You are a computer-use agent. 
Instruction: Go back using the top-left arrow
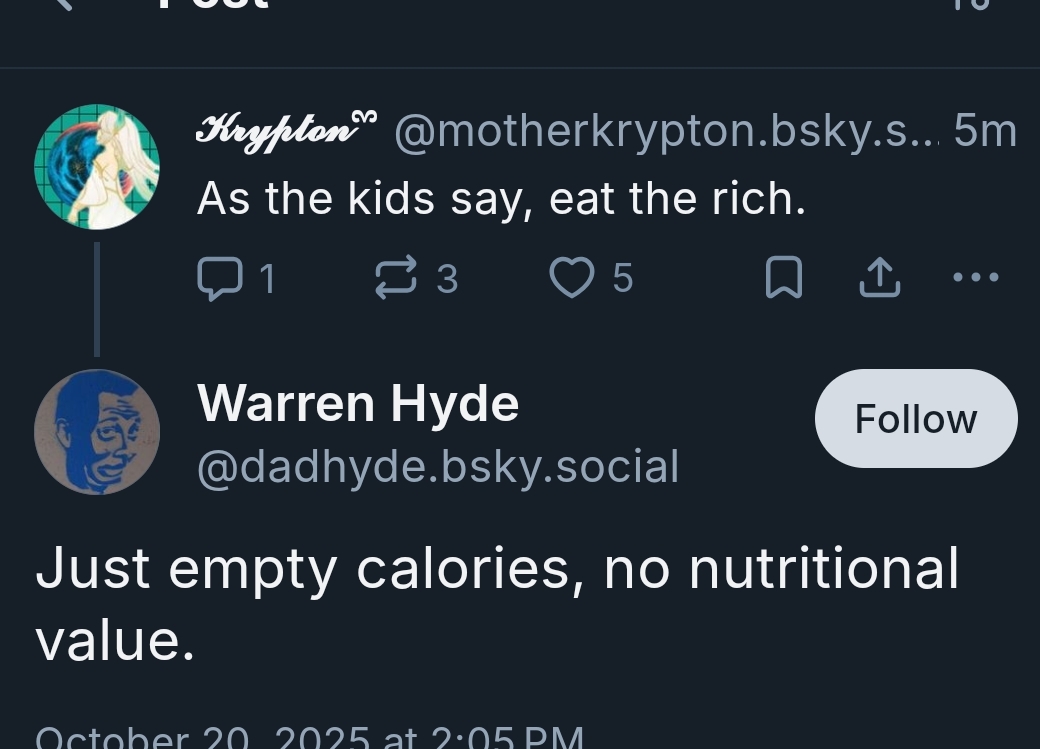pos(62,4)
